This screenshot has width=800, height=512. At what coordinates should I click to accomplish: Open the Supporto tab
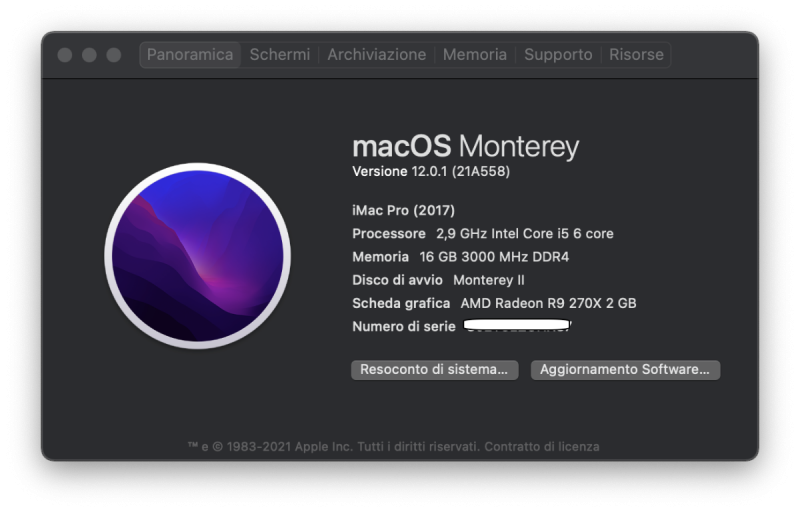[558, 55]
